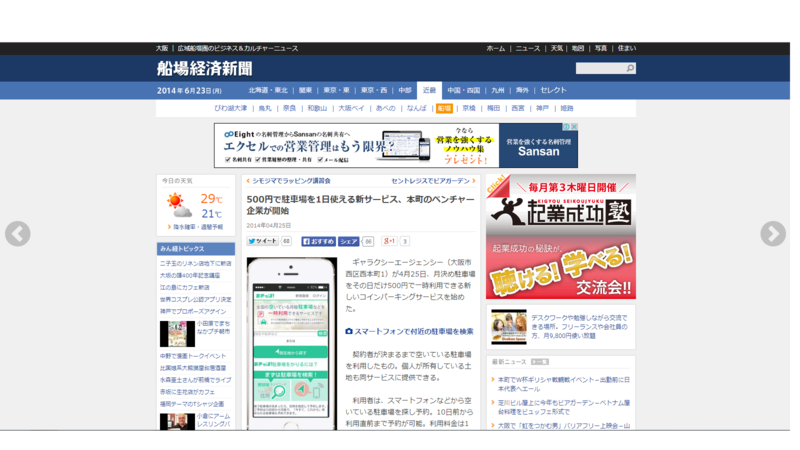The width and height of the screenshot is (800, 450).
Task: Open topic 中野で漫画トークイベント
Action: (193, 356)
